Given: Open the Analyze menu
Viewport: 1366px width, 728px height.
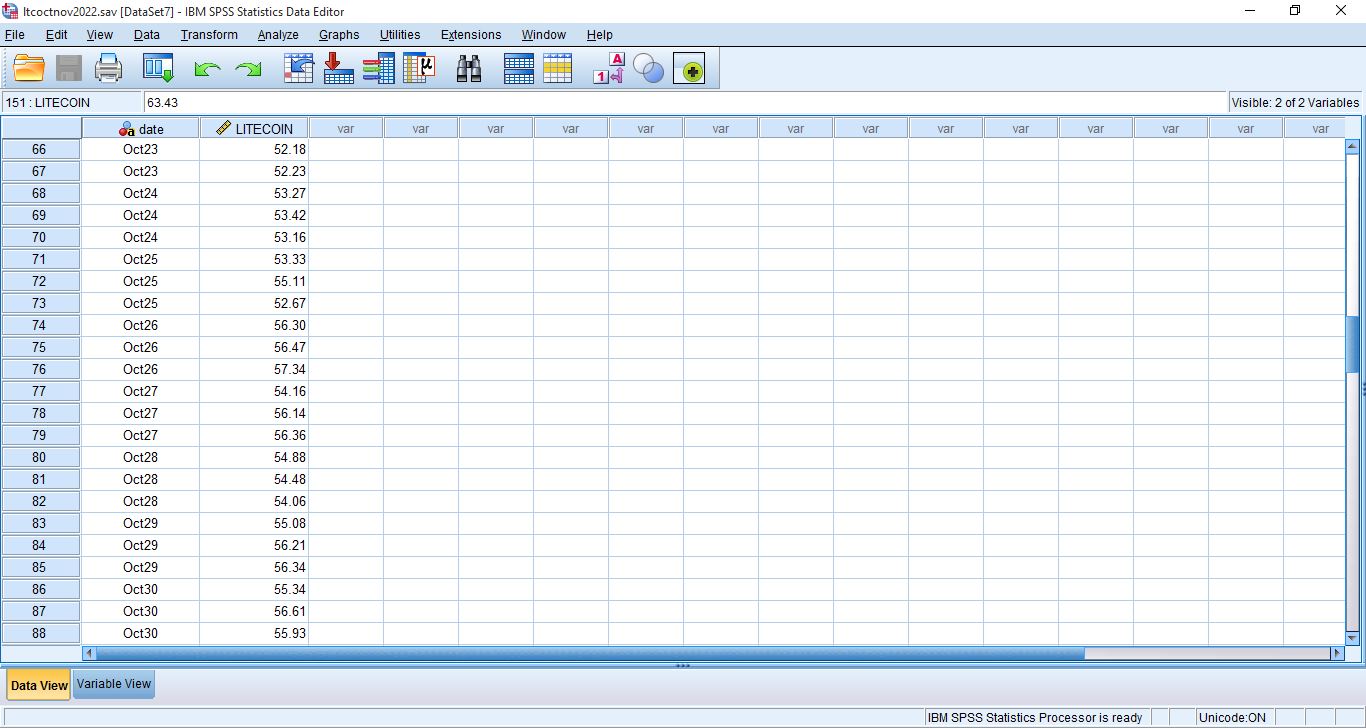Looking at the screenshot, I should [x=278, y=34].
